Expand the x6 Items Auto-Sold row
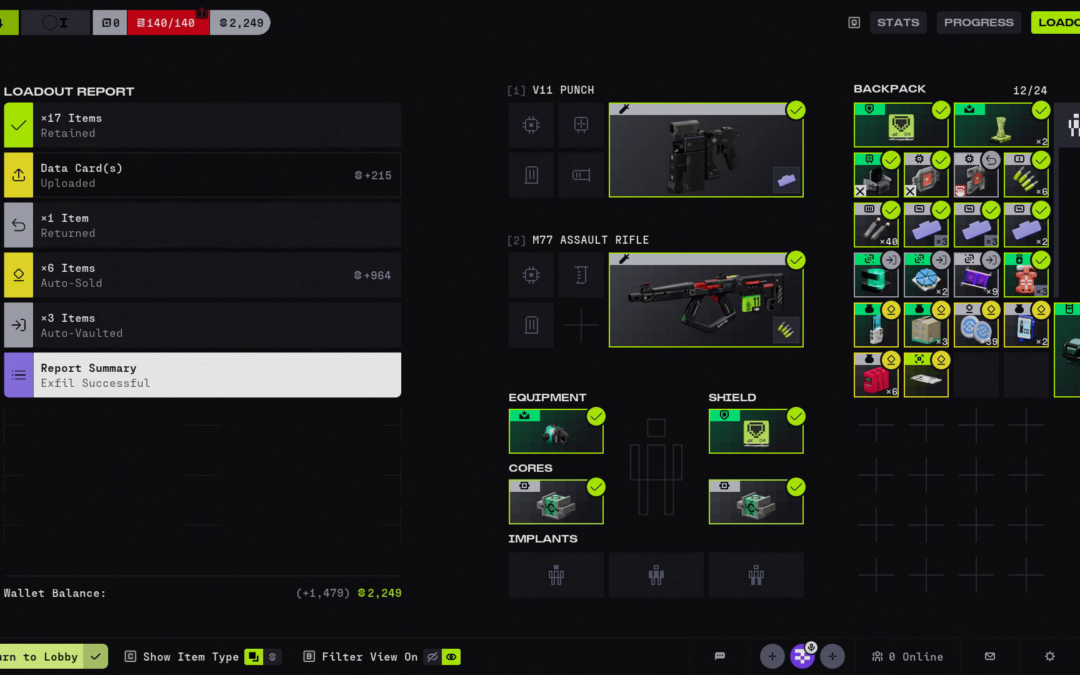Viewport: 1080px width, 675px height. point(202,275)
